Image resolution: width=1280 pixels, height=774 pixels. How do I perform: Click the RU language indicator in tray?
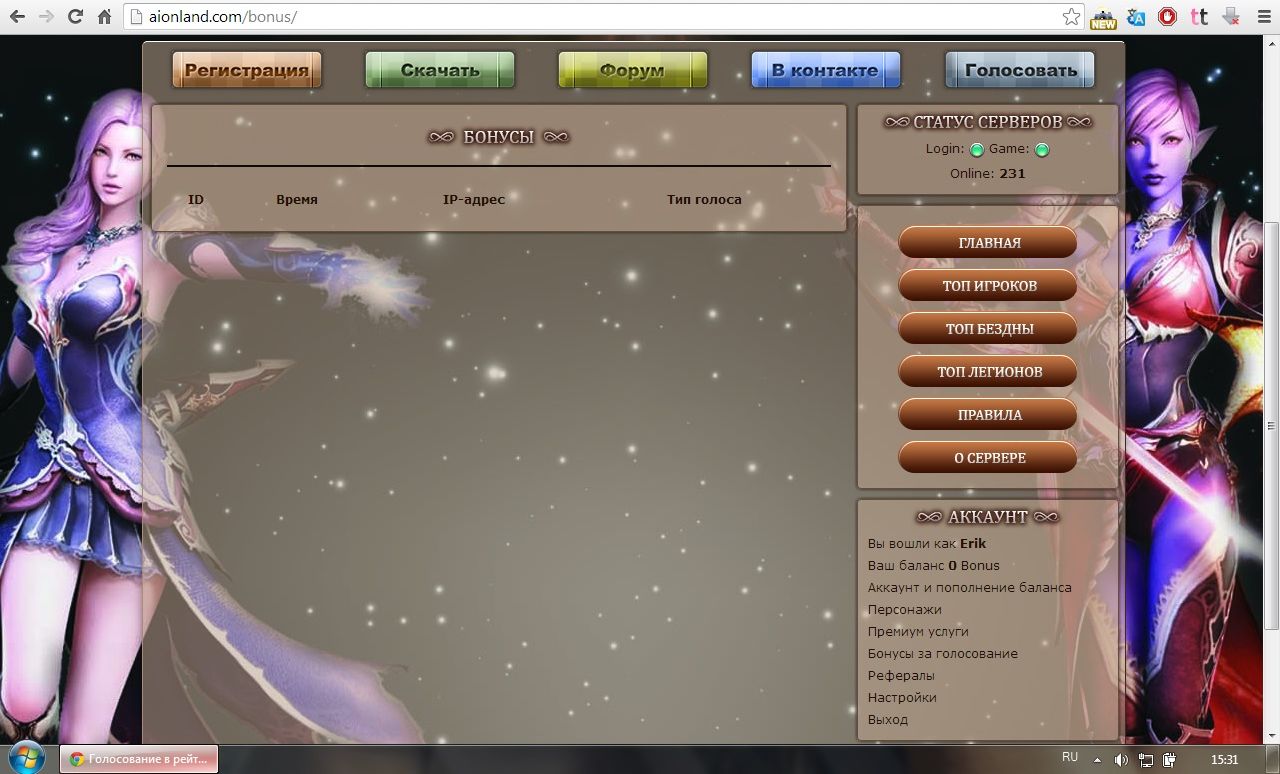pos(1070,758)
